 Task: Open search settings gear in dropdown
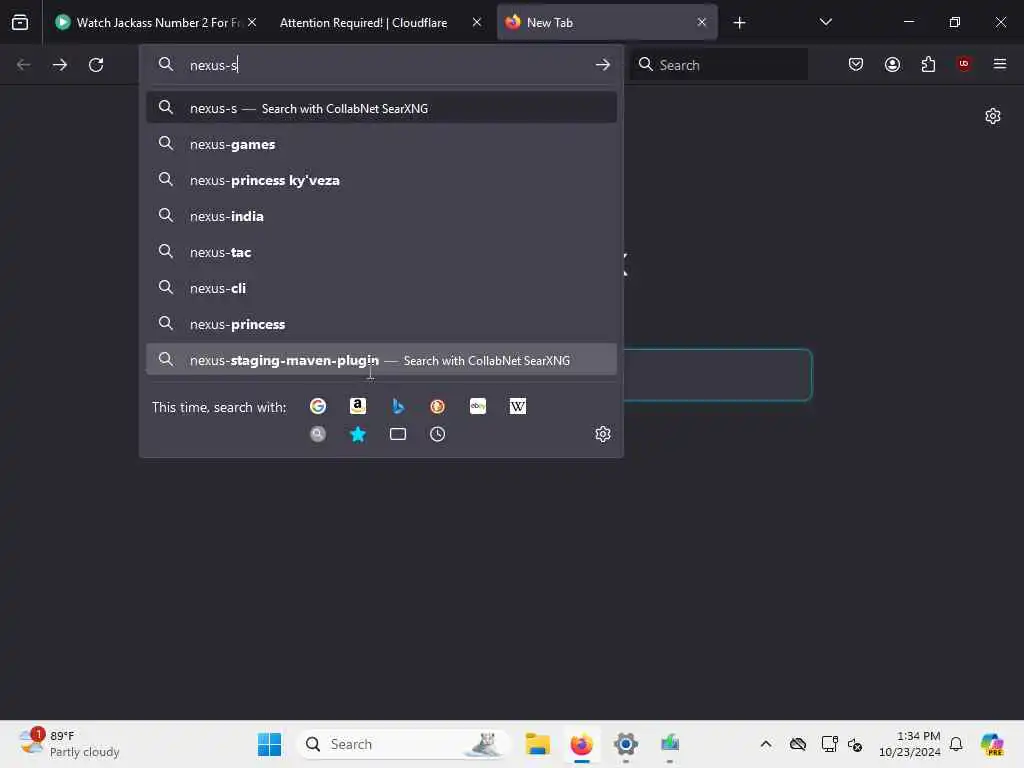603,434
